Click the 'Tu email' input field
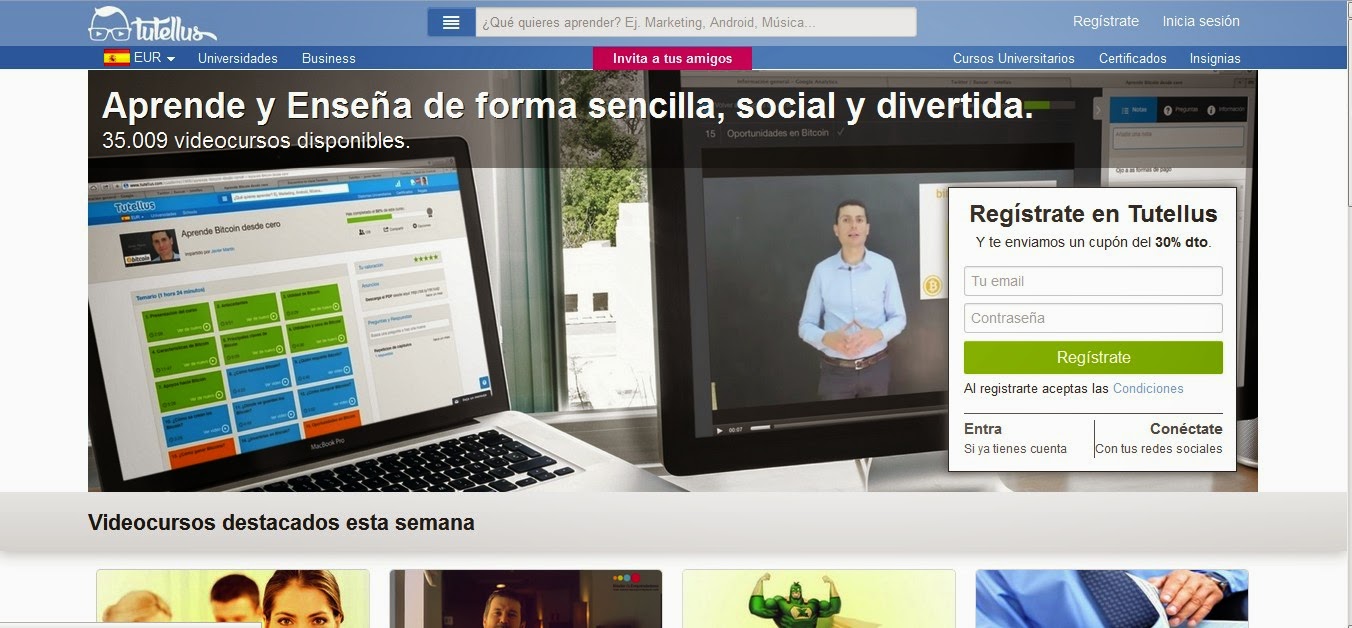Screen dimensions: 1352x628 [x=1093, y=281]
